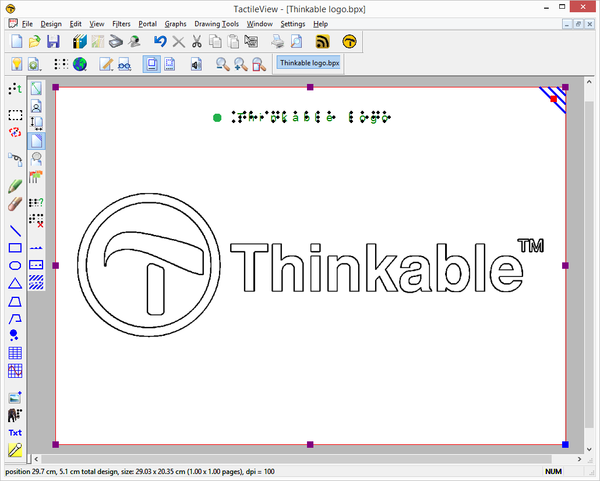Viewport: 600px width, 481px height.
Task: Delete selection with the X icon
Action: coord(178,41)
